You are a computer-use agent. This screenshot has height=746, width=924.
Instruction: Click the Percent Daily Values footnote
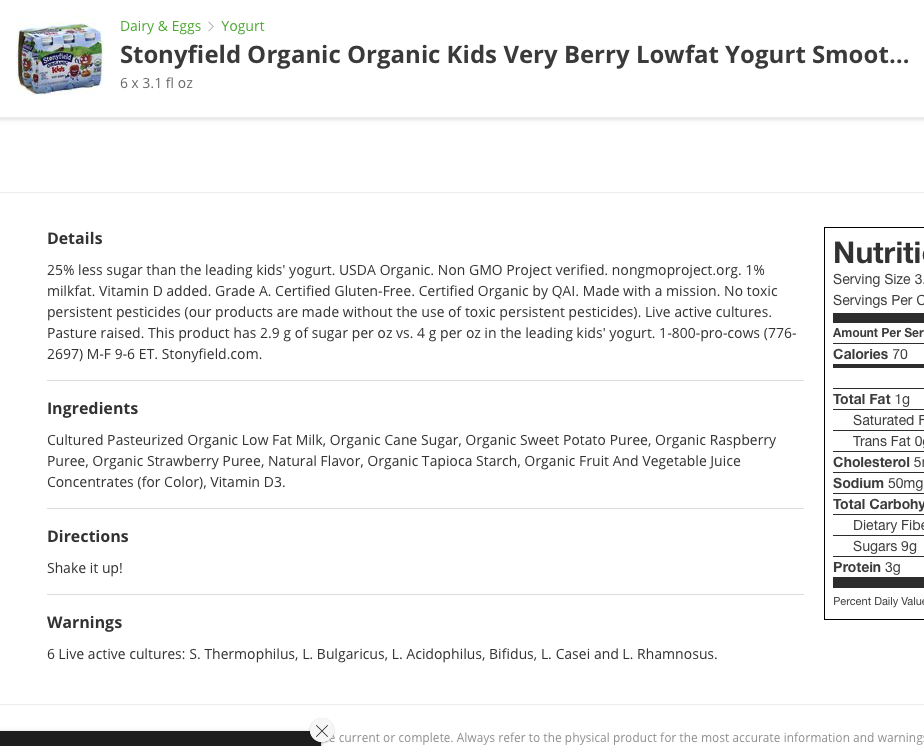(878, 602)
